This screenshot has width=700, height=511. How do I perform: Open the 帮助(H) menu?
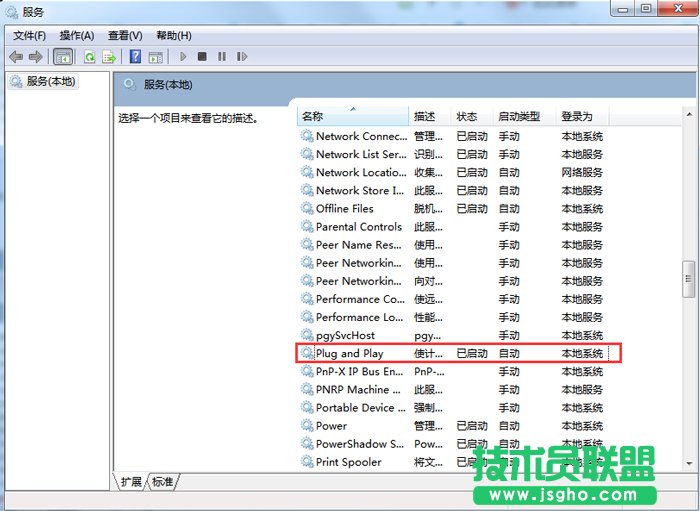[x=174, y=36]
